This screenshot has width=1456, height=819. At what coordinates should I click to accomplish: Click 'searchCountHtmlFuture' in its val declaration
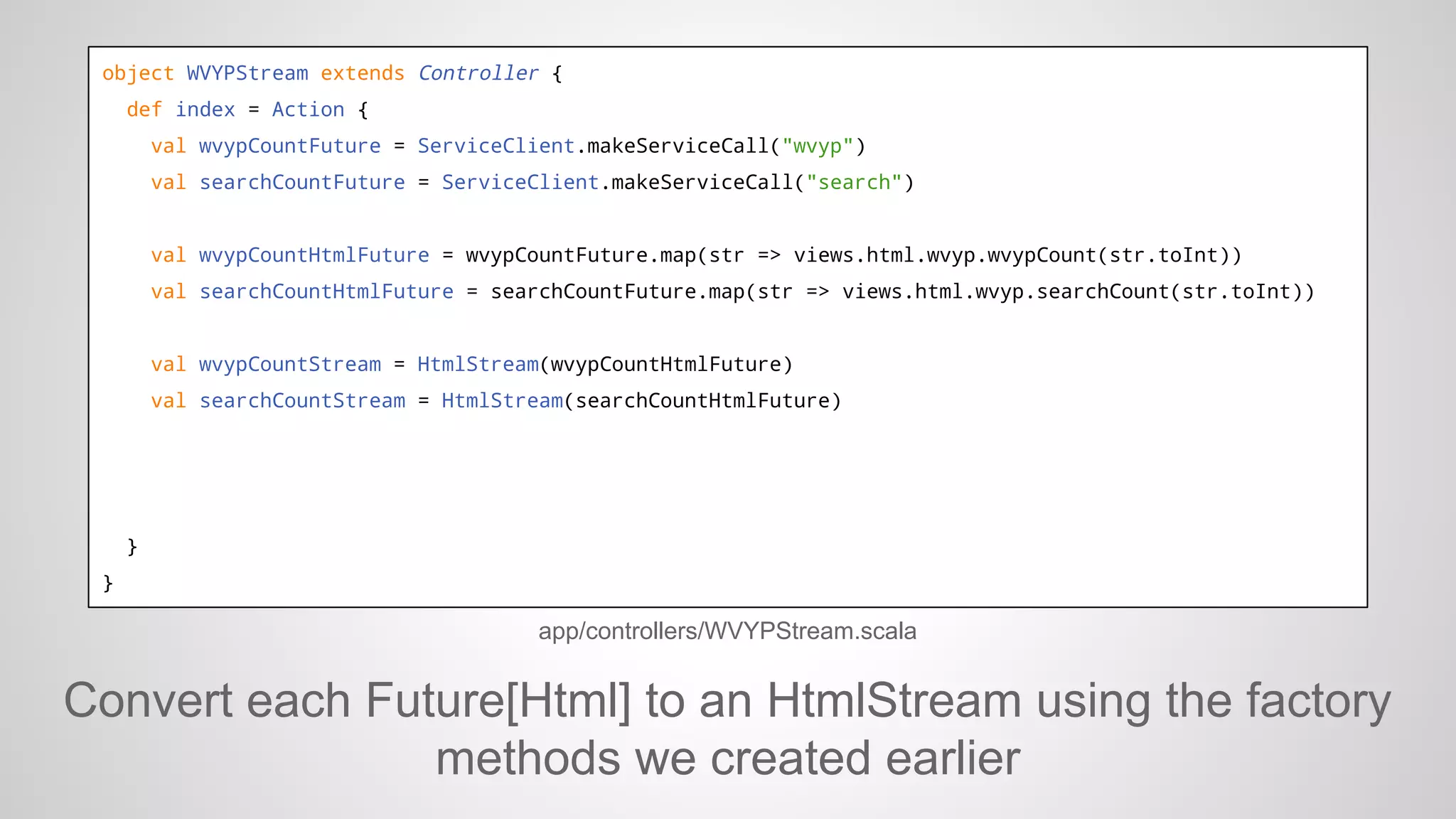[326, 291]
